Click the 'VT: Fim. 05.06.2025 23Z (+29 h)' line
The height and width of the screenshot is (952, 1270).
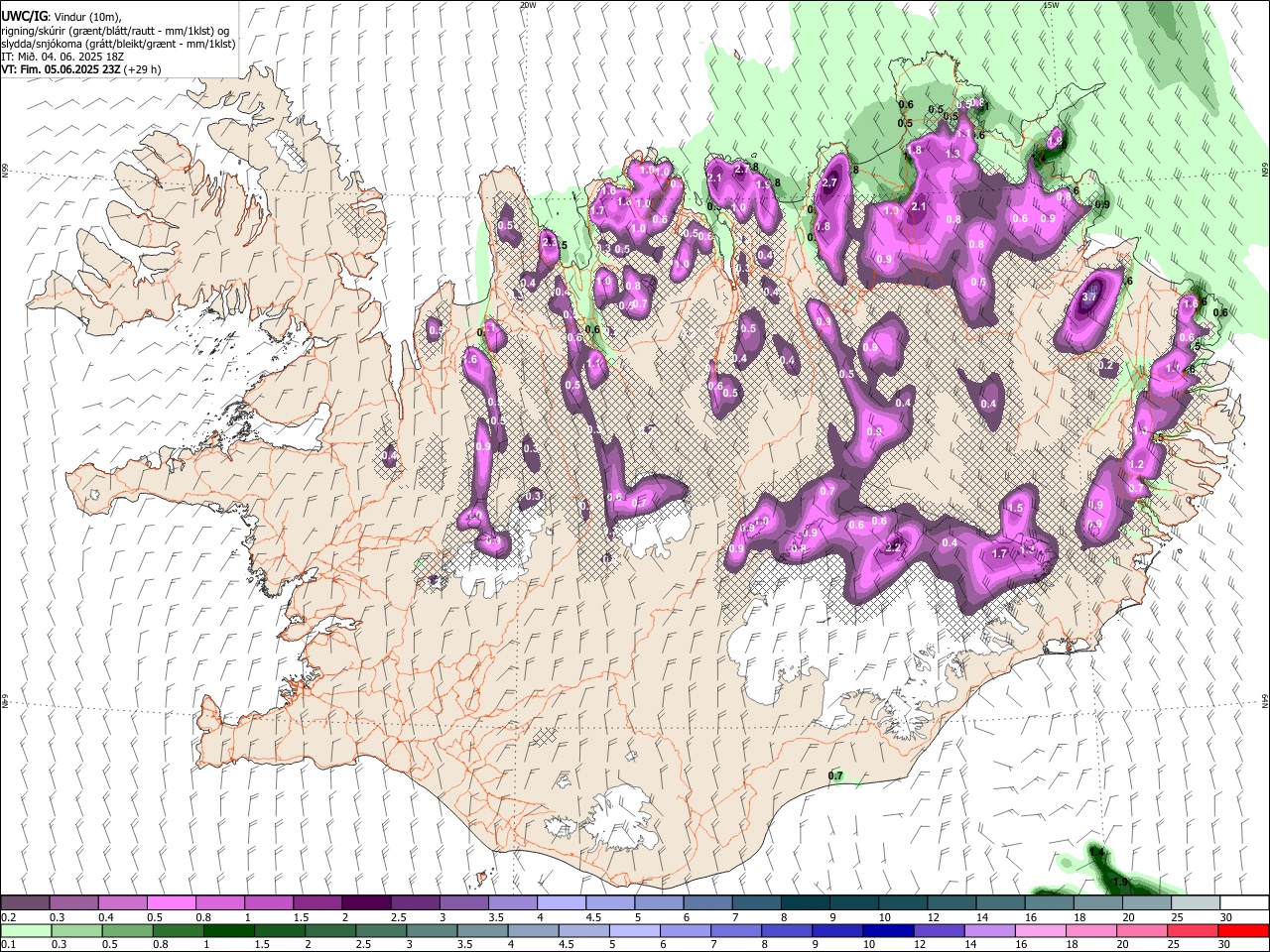coord(80,69)
